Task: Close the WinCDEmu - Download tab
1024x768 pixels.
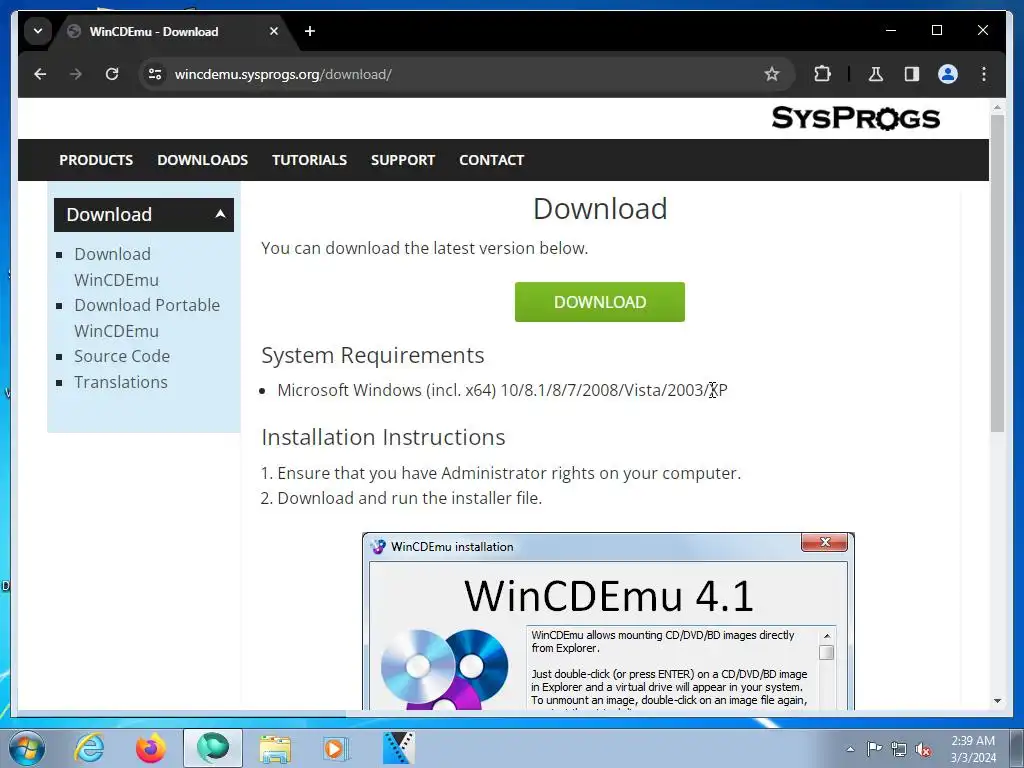Action: 274,31
